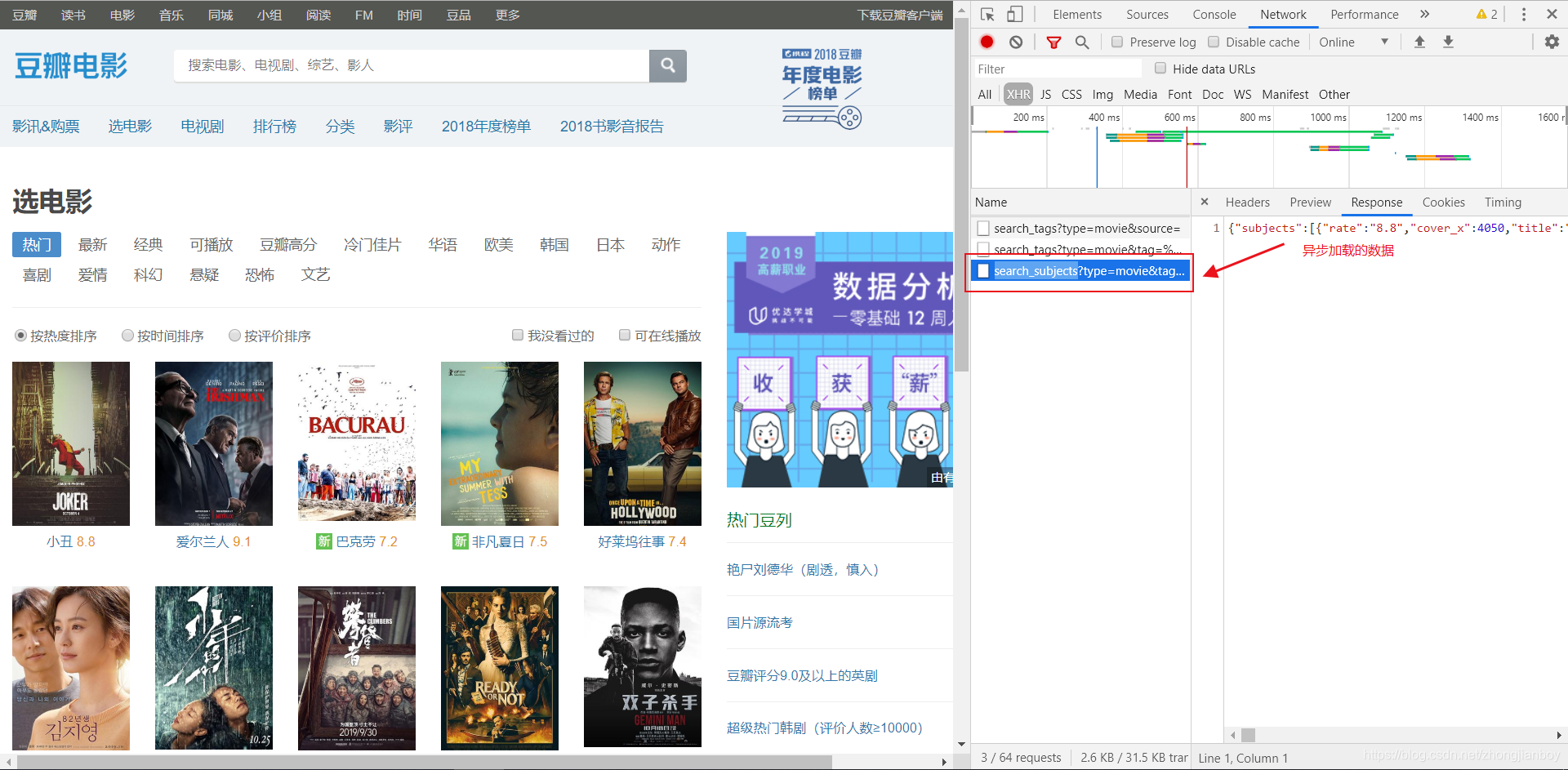
Task: Show more DevTools tabs chevron
Action: click(x=1425, y=15)
